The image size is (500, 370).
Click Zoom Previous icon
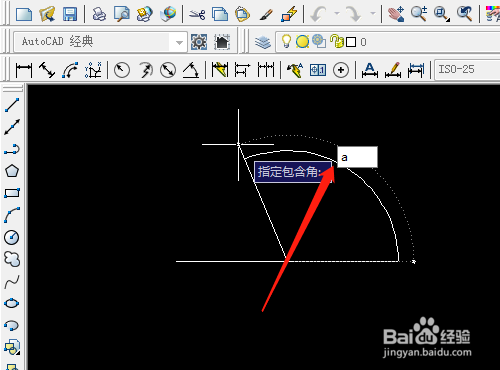[x=465, y=14]
